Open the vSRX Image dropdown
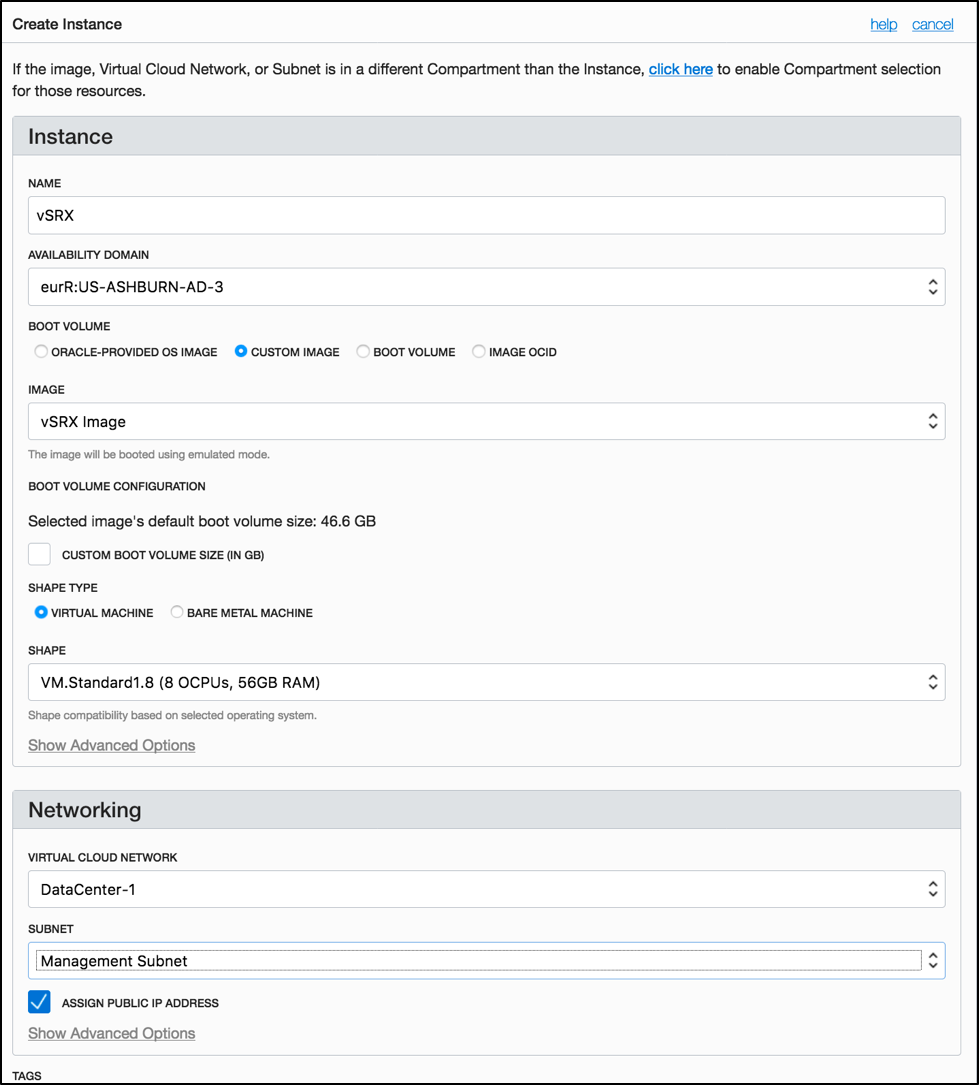This screenshot has height=1085, width=979. [486, 421]
